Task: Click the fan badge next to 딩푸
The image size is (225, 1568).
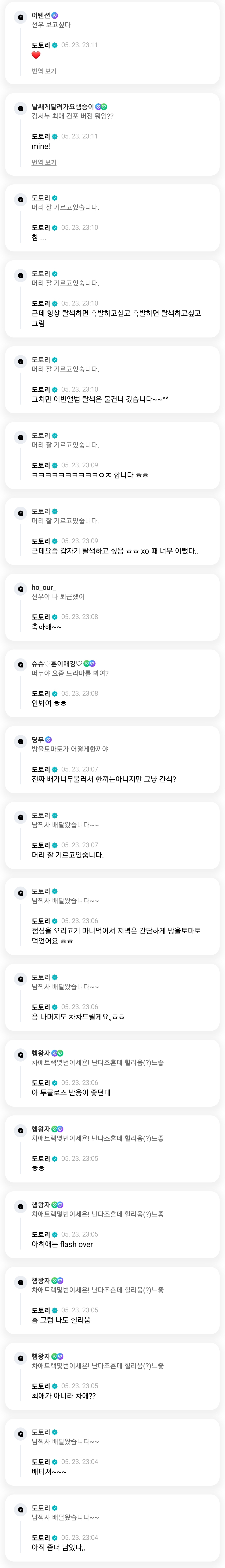Action: (49, 740)
